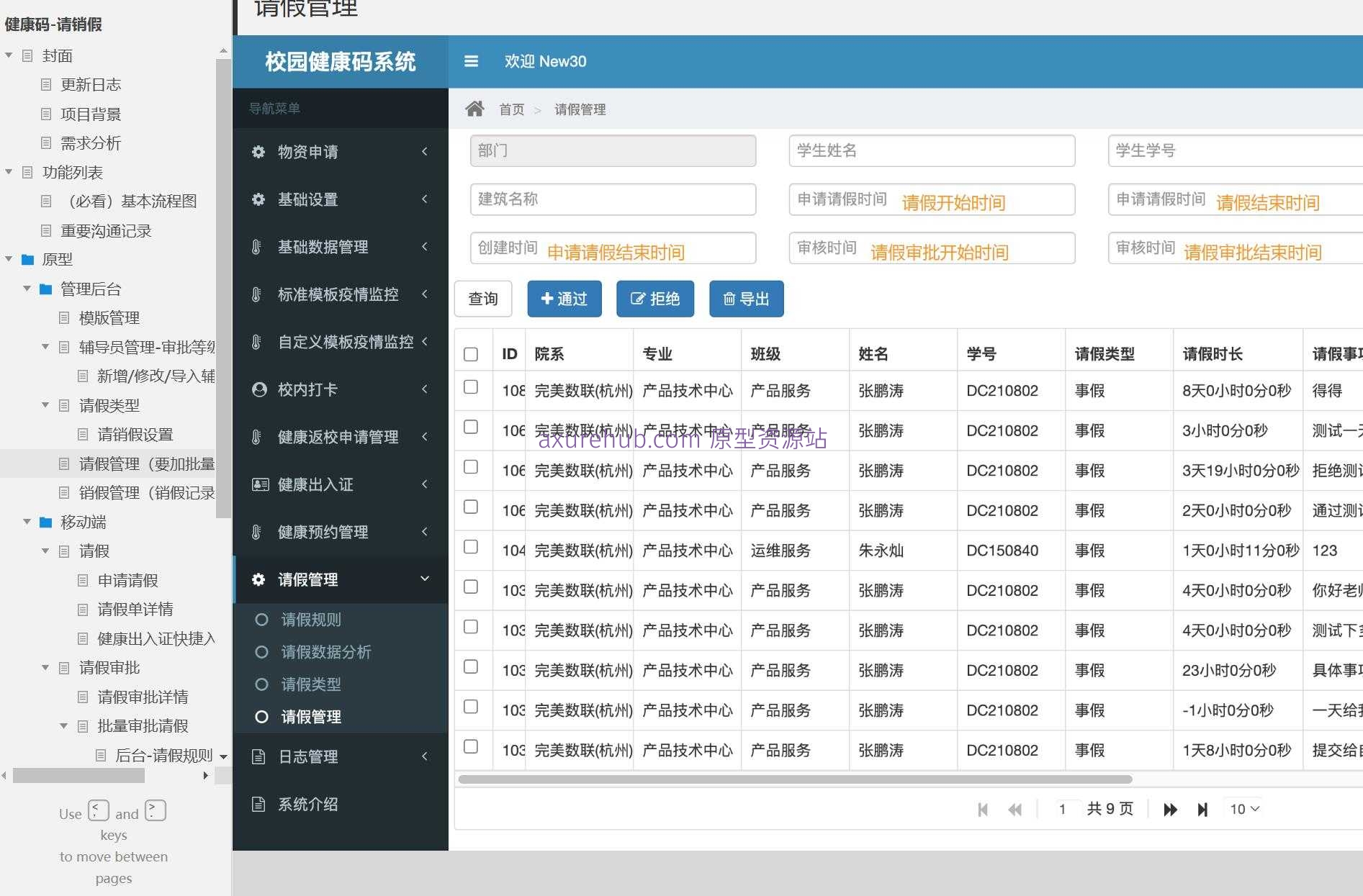Click the 校内打卡 person icon
This screenshot has width=1363, height=896.
coord(258,389)
